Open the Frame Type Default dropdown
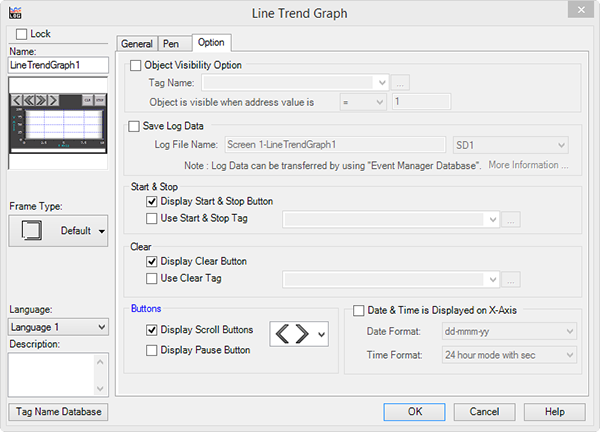Image resolution: width=600 pixels, height=432 pixels. click(x=58, y=231)
